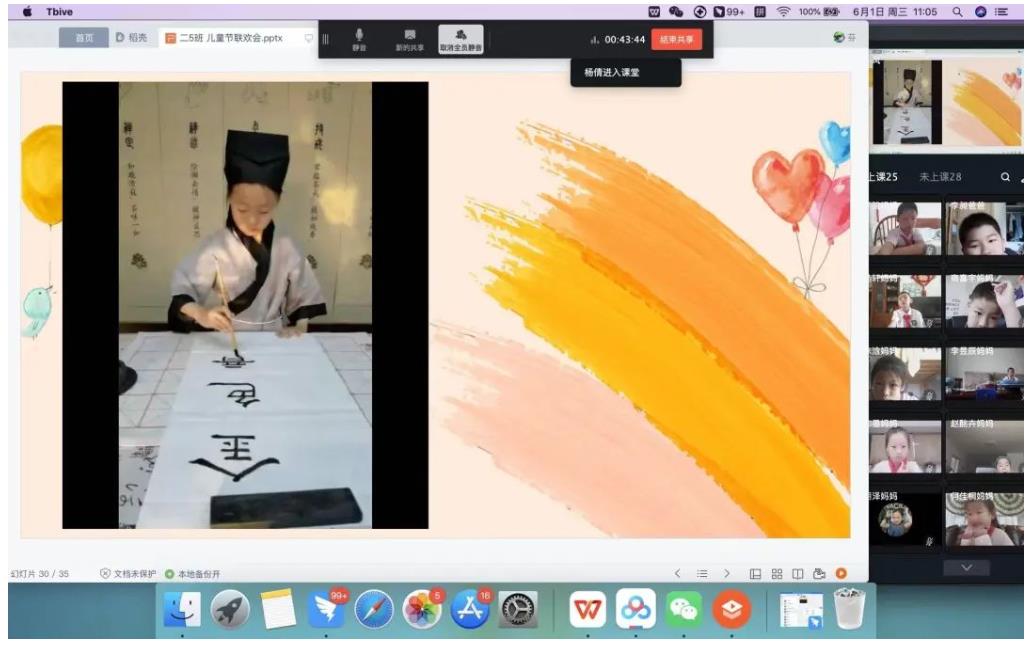Switch to slide sorter grid view
This screenshot has width=1029, height=649.
tap(777, 574)
